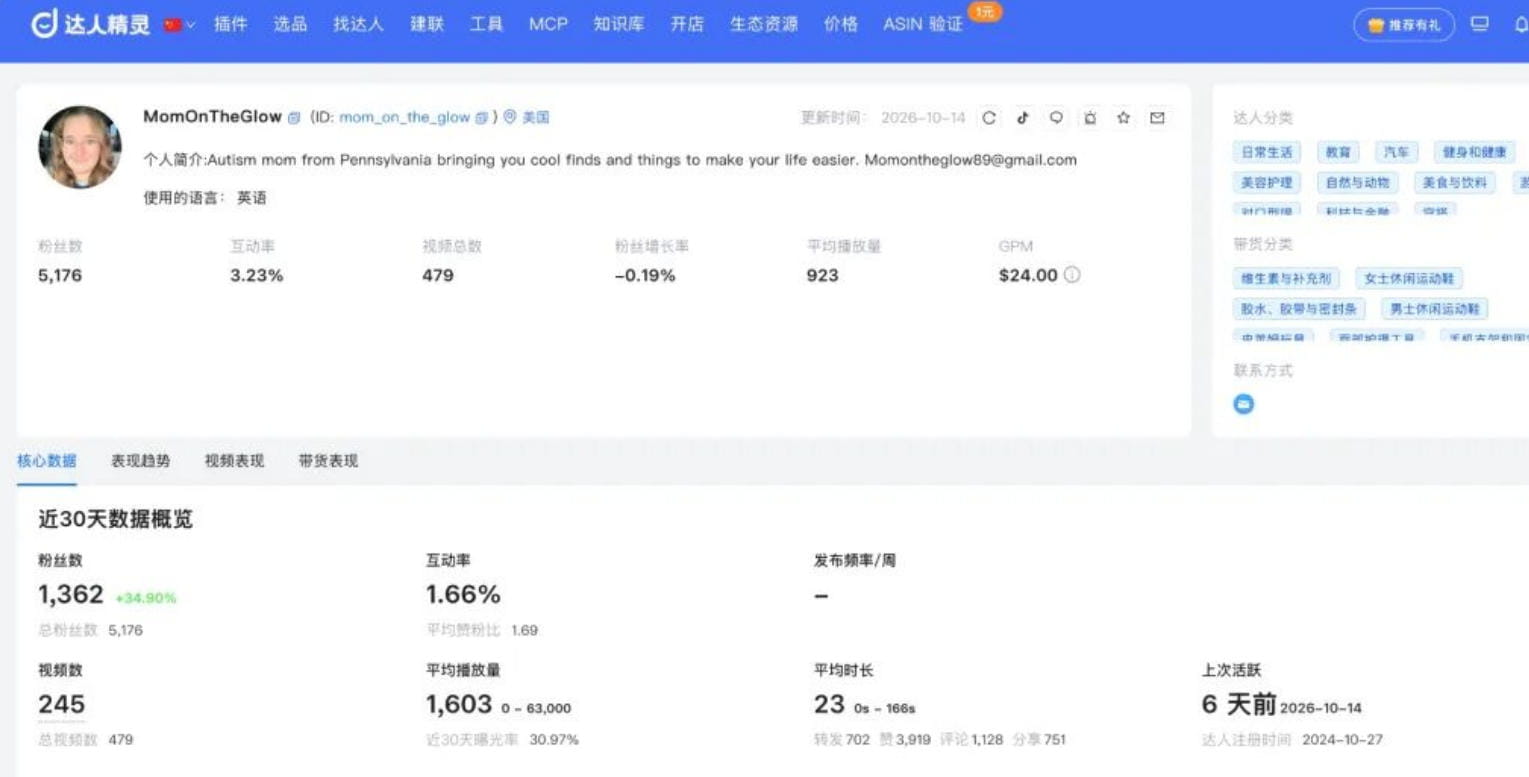Click the envelope icon next to the star
This screenshot has width=1529, height=777.
click(1157, 118)
